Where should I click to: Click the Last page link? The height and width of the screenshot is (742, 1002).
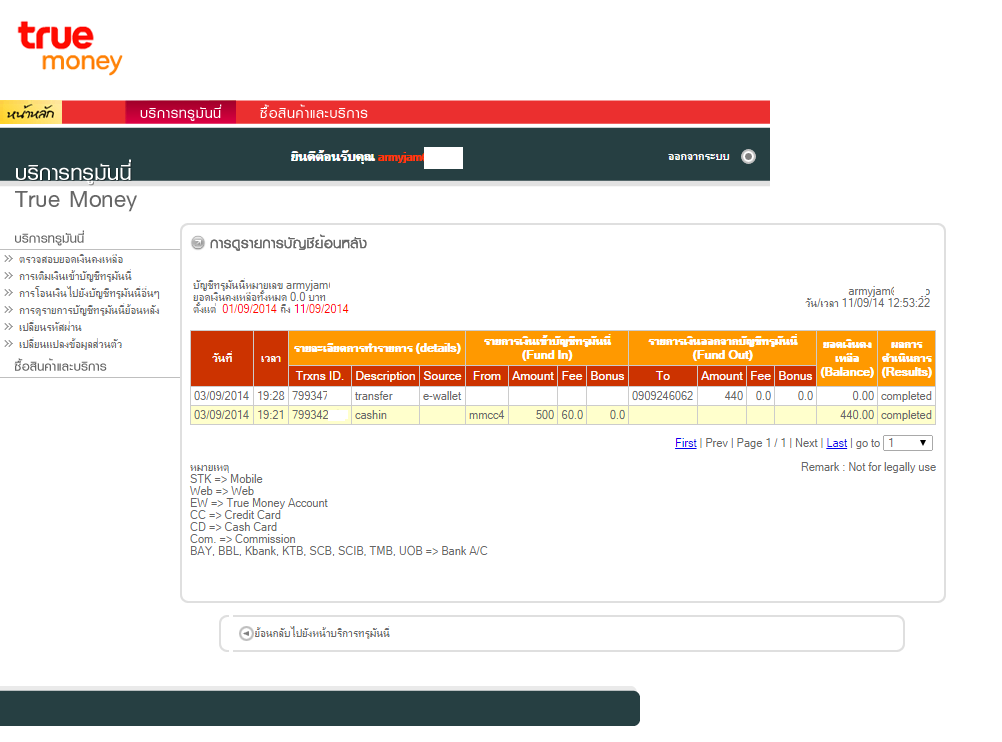tap(836, 443)
